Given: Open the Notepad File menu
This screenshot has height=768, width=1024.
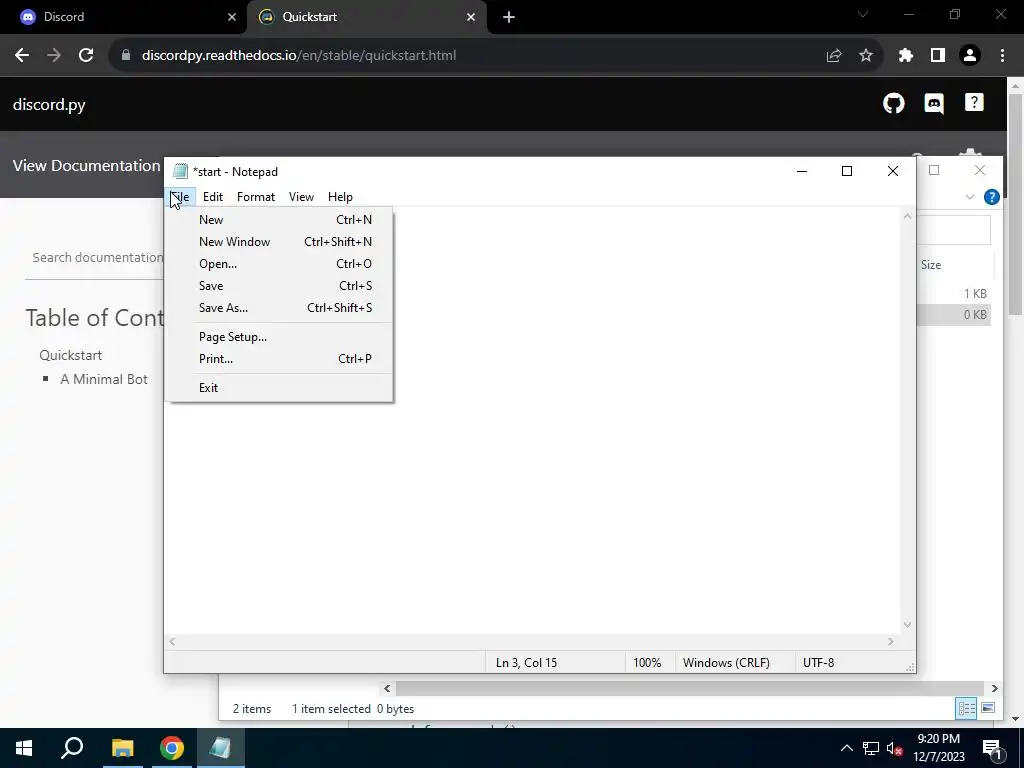Looking at the screenshot, I should click(x=180, y=197).
